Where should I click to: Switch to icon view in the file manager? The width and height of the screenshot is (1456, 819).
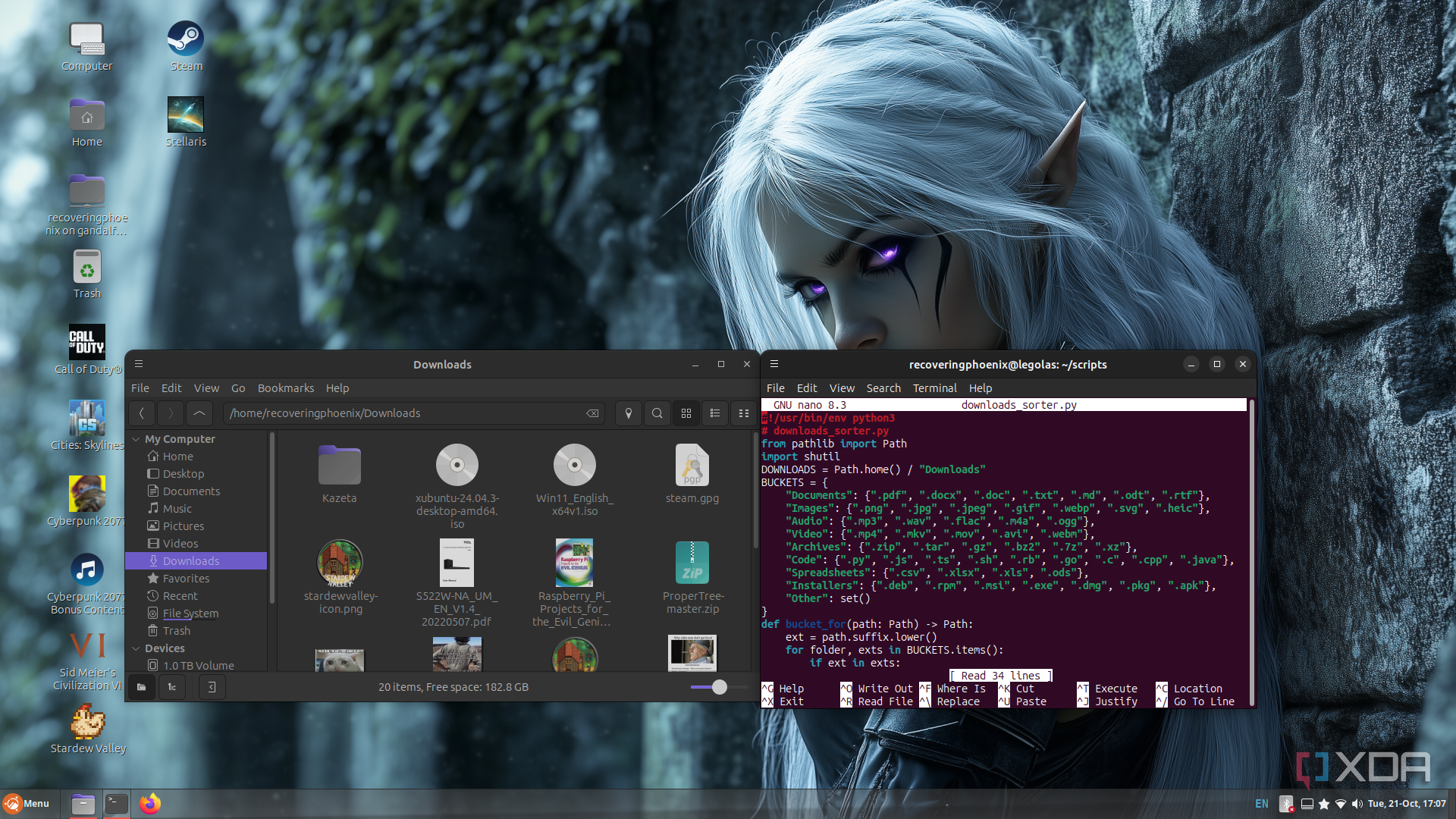coord(686,413)
